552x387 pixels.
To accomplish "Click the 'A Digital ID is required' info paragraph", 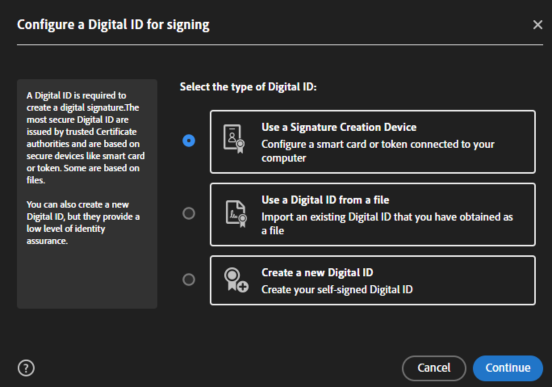I will pyautogui.click(x=86, y=138).
